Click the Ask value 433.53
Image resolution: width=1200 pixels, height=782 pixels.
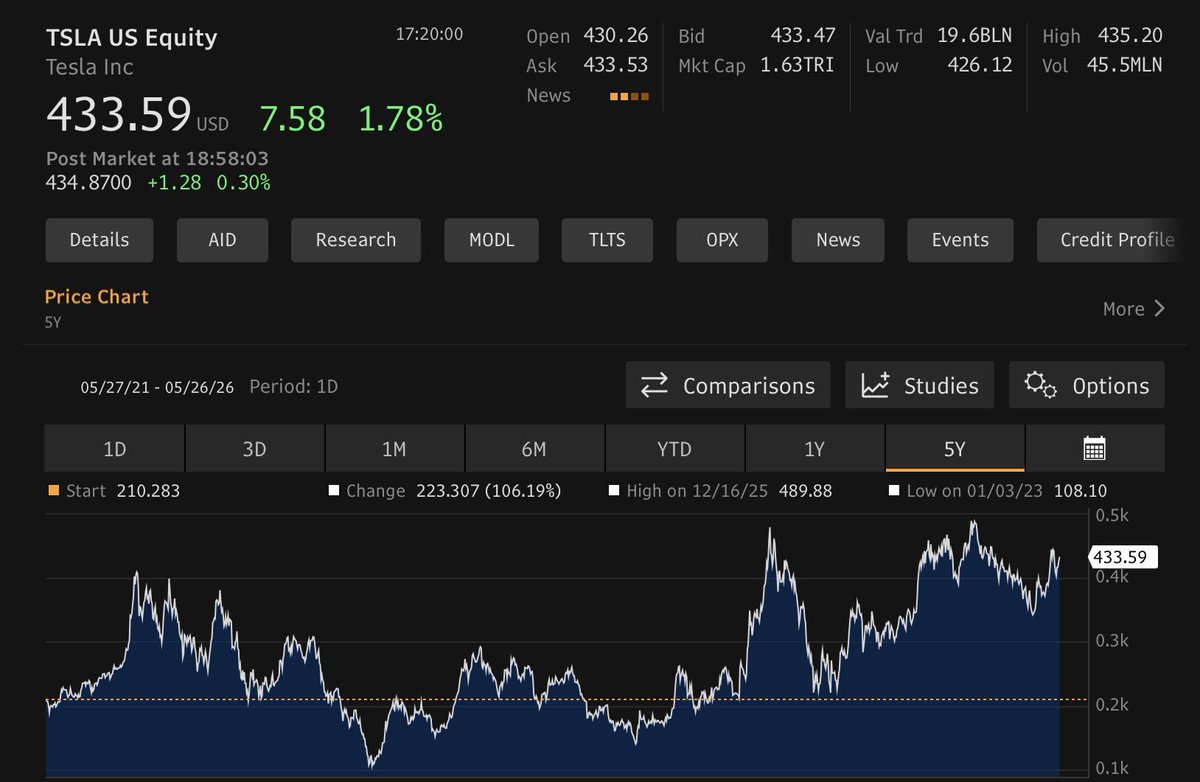(615, 65)
